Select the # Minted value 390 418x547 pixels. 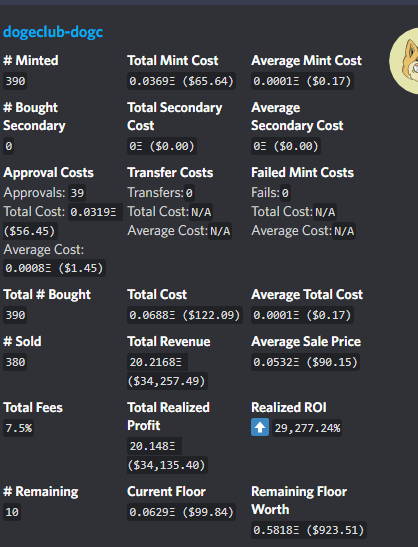15,81
